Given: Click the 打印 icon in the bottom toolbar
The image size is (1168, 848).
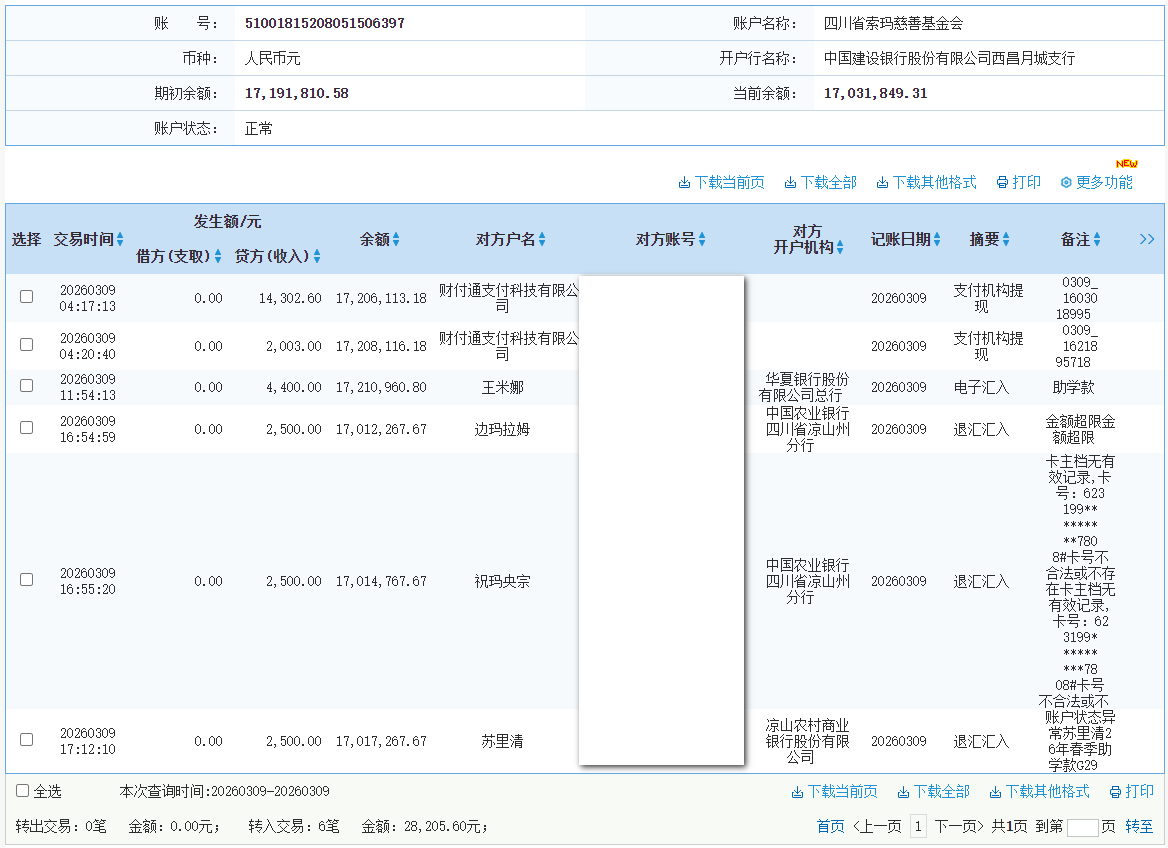Looking at the screenshot, I should tap(1116, 791).
